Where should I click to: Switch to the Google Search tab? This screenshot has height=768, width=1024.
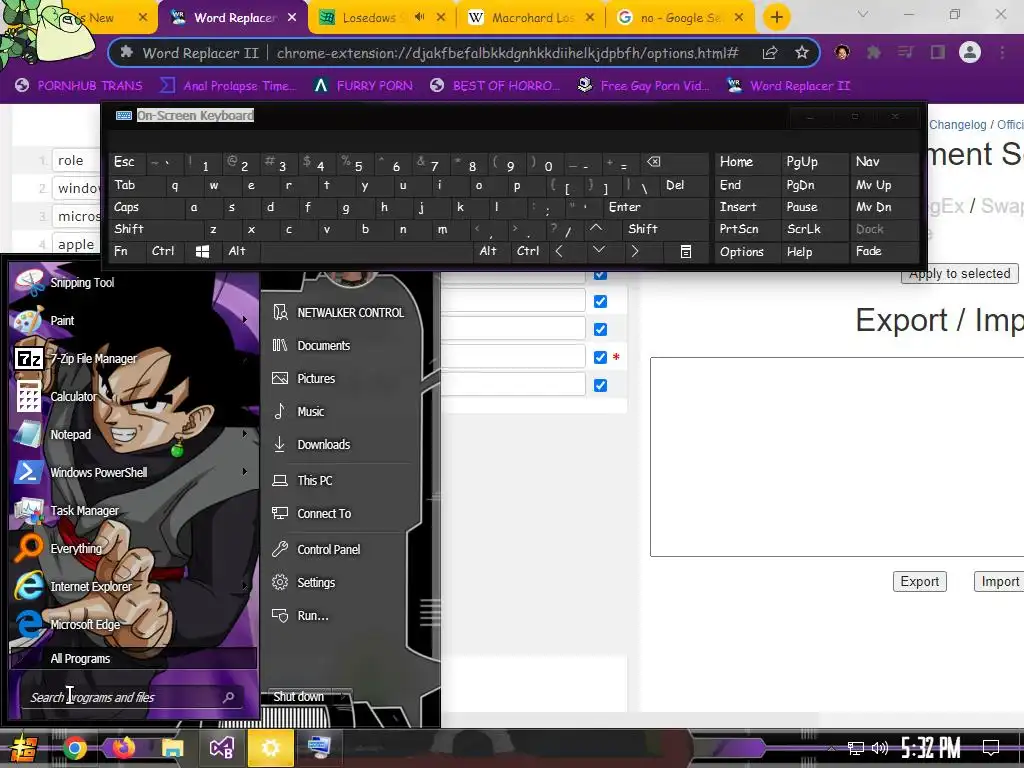pyautogui.click(x=680, y=18)
